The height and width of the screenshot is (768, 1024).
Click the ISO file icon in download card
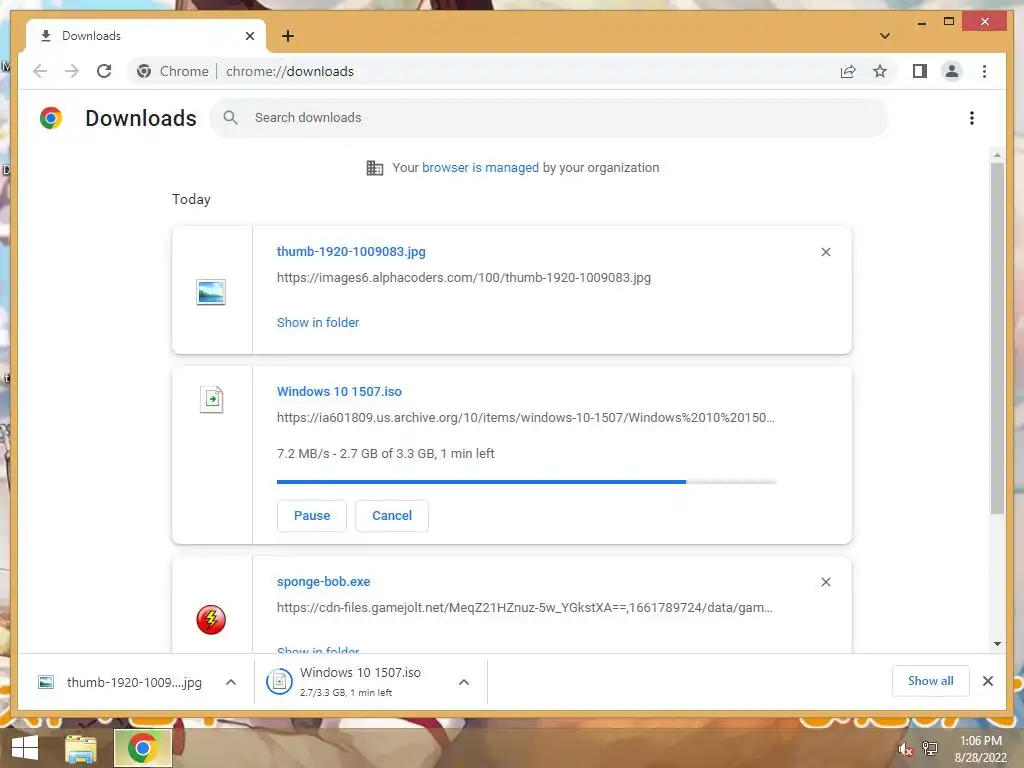(x=212, y=399)
